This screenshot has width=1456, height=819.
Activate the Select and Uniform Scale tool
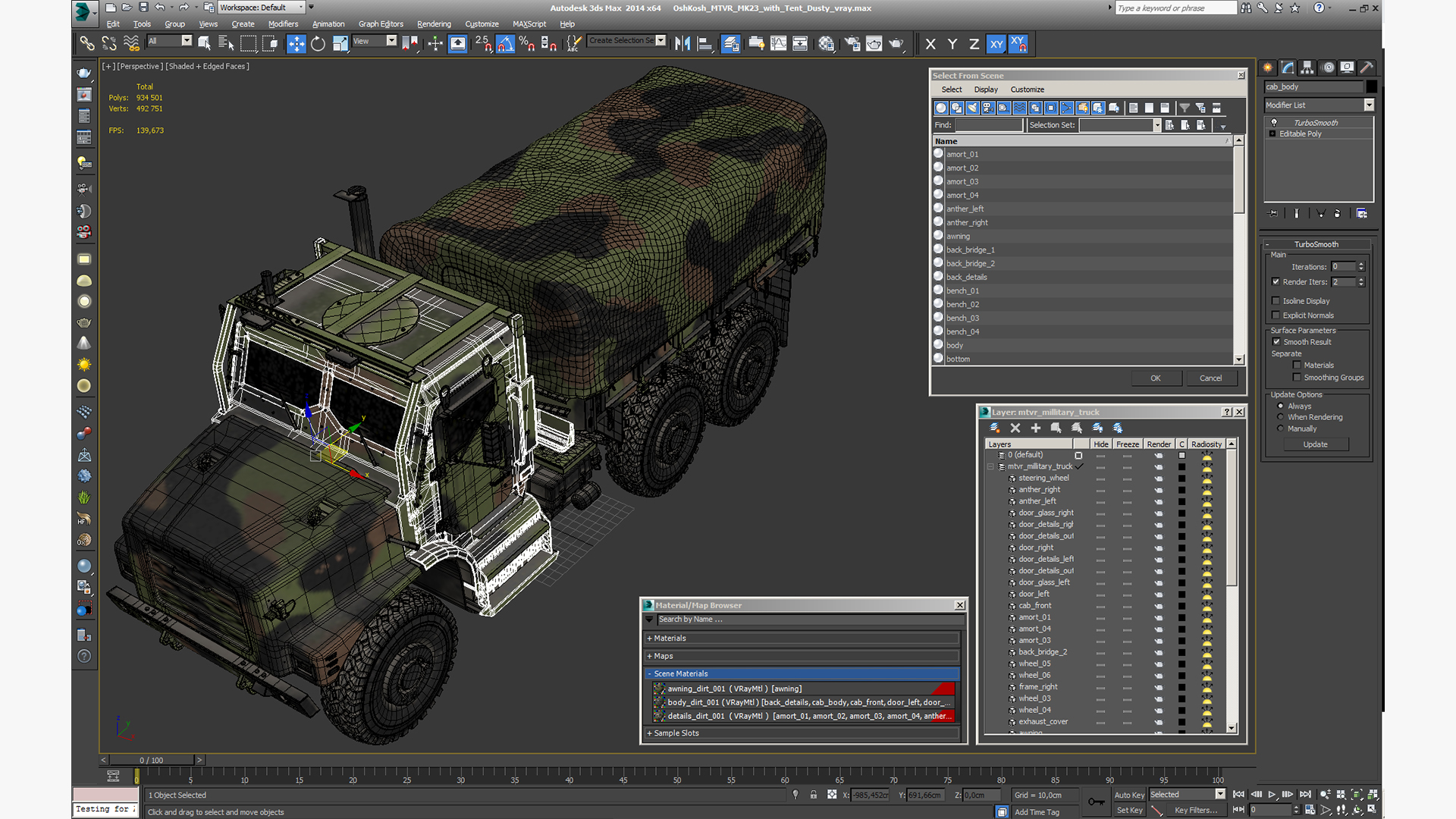[340, 44]
